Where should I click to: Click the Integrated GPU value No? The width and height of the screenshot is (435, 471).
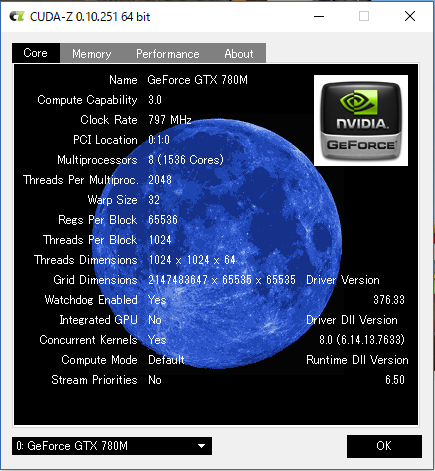coord(155,320)
